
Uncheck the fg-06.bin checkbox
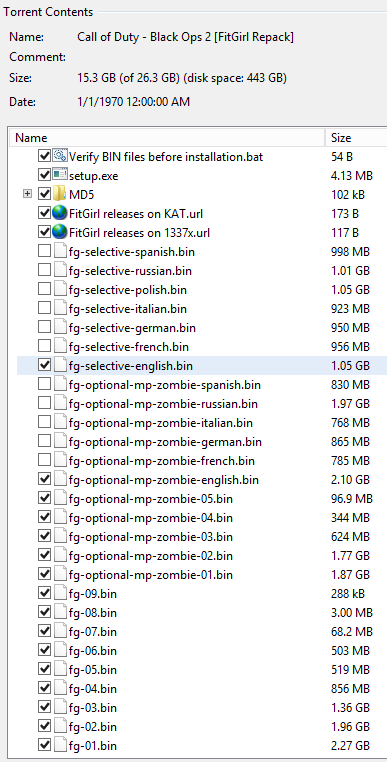44,650
